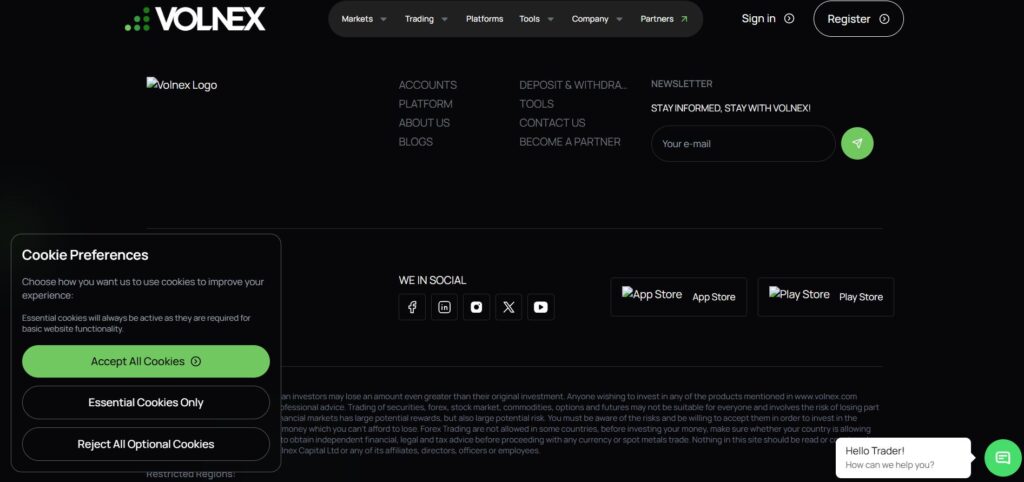
Task: Click the Register button
Action: tap(858, 19)
